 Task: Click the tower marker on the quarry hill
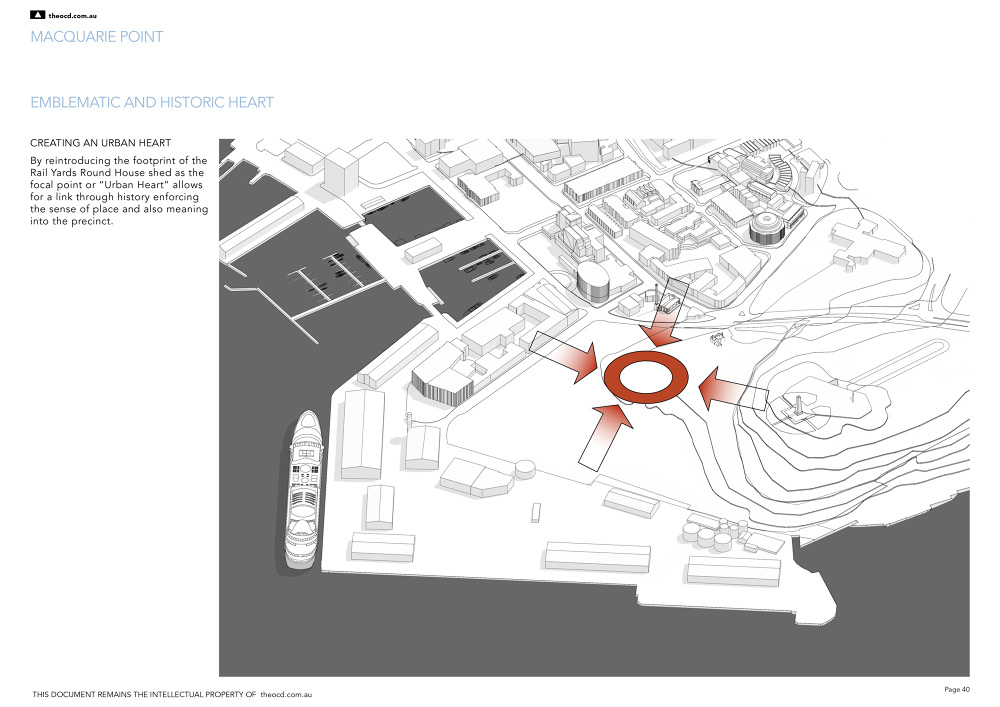[800, 405]
